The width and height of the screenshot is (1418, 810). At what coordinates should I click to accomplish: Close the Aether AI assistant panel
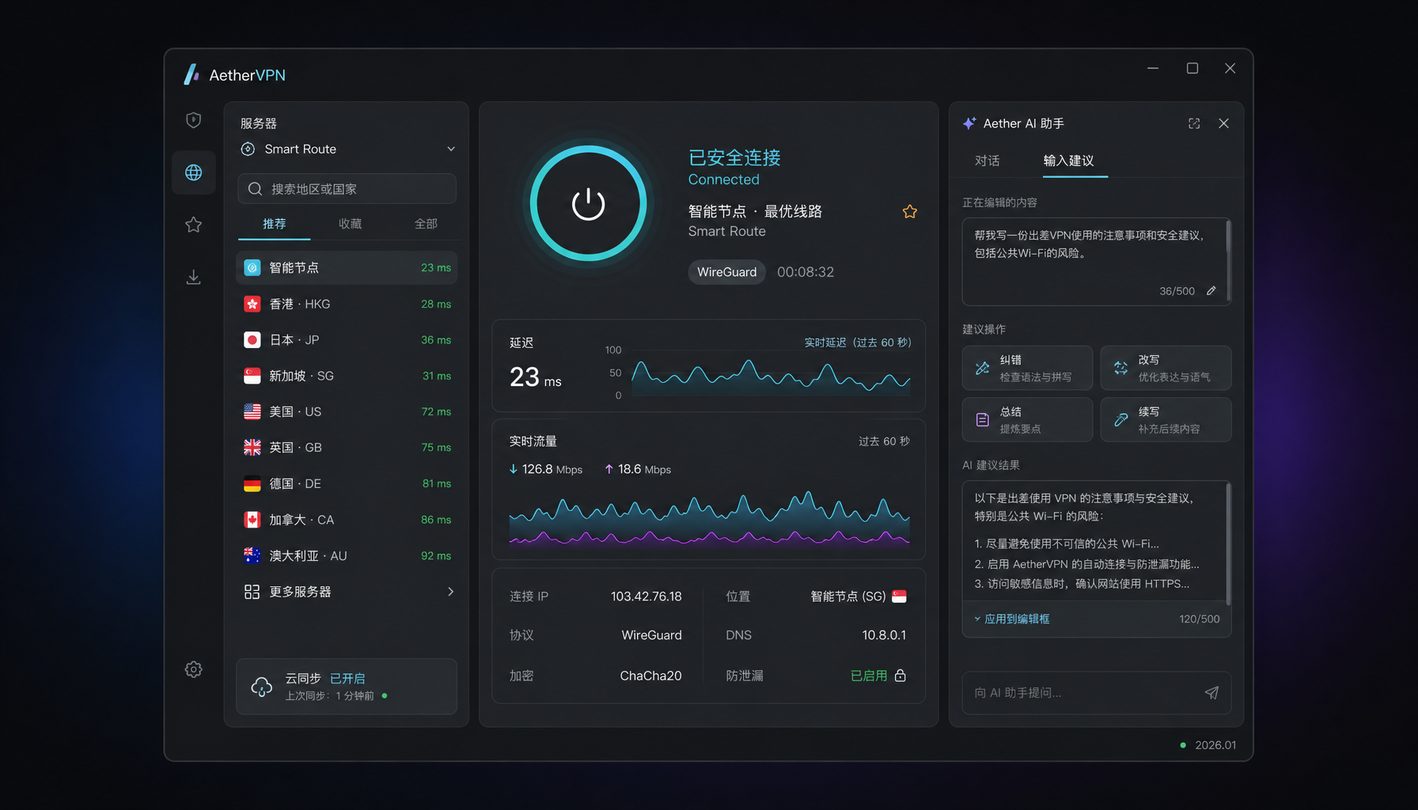coord(1224,123)
